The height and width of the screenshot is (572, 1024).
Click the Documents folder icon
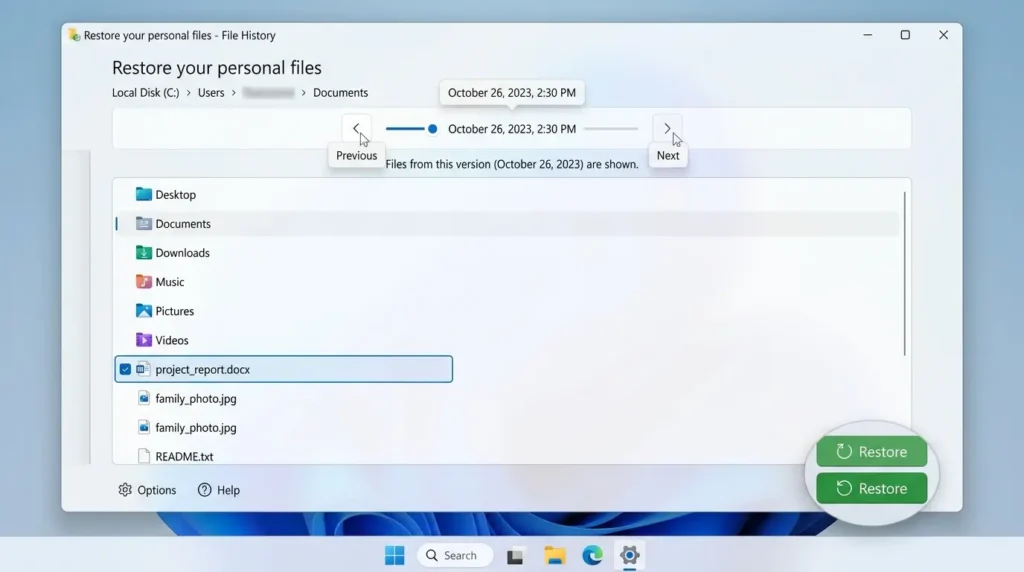click(x=144, y=223)
